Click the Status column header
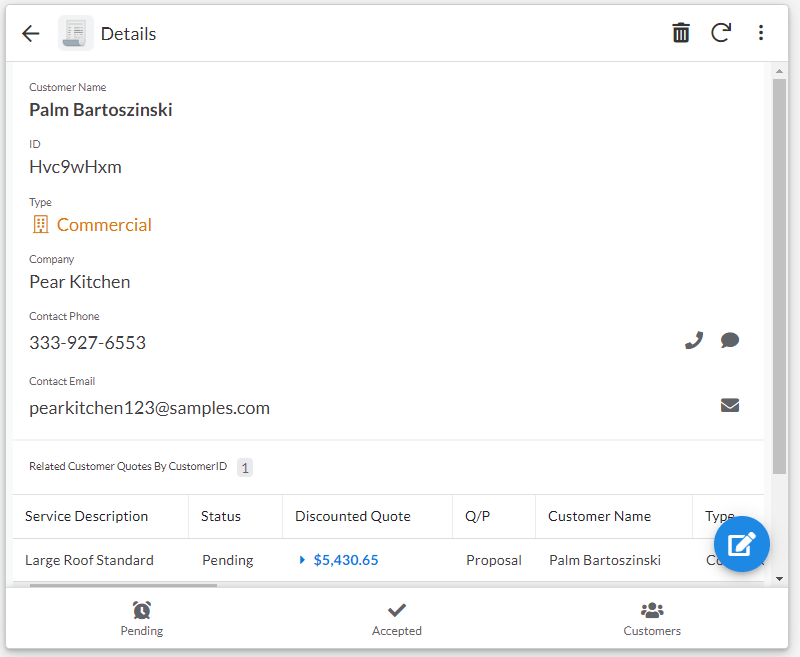Image resolution: width=800 pixels, height=657 pixels. click(x=221, y=516)
